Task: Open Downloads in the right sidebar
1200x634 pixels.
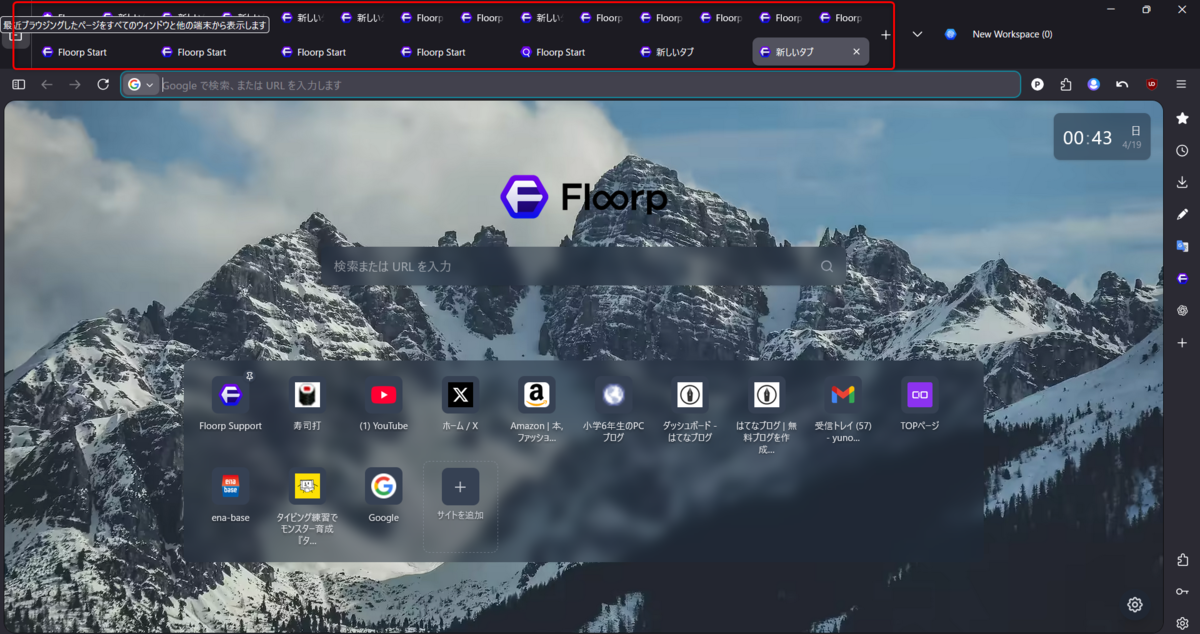Action: [1183, 182]
